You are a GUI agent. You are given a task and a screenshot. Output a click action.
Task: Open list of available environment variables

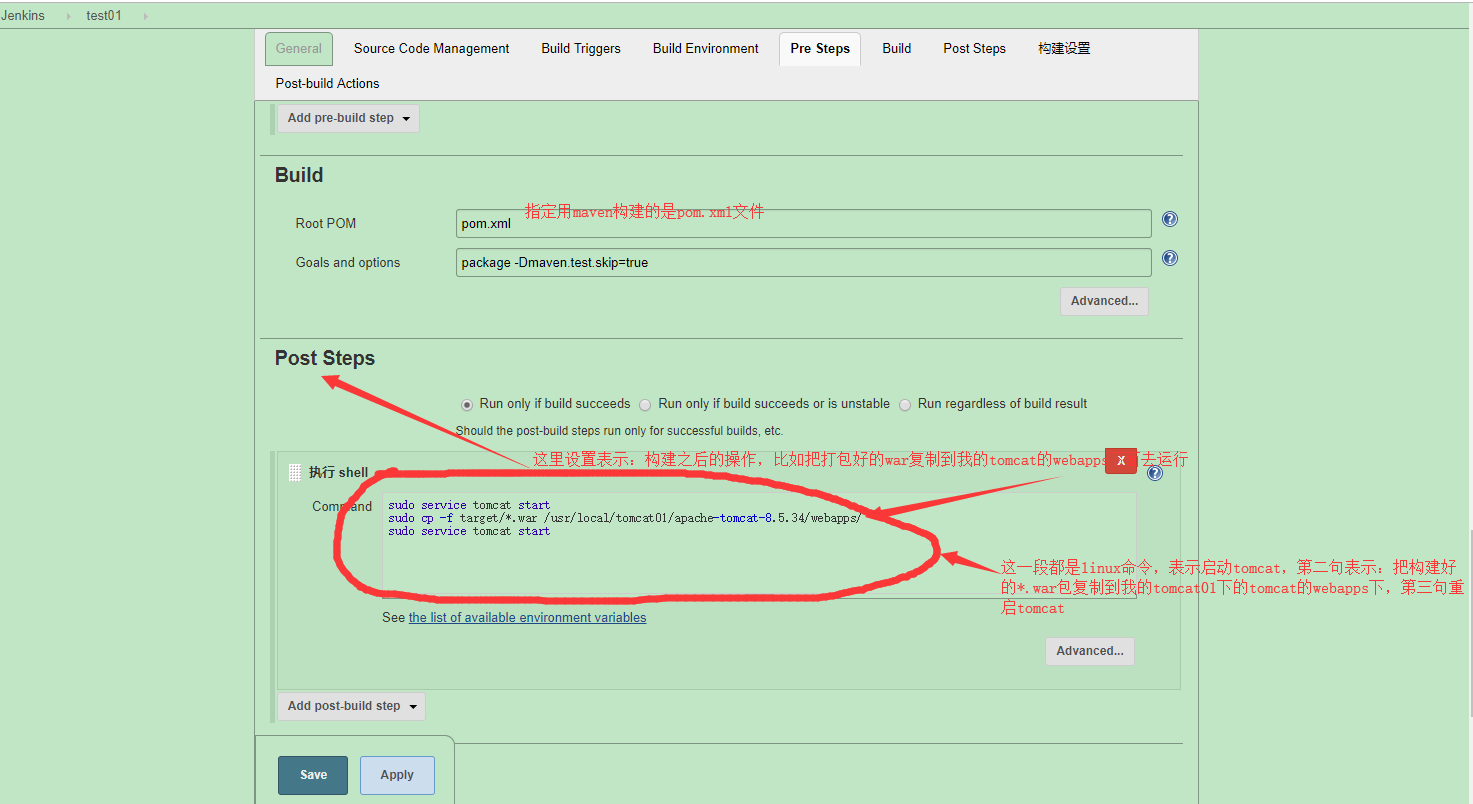tap(527, 618)
